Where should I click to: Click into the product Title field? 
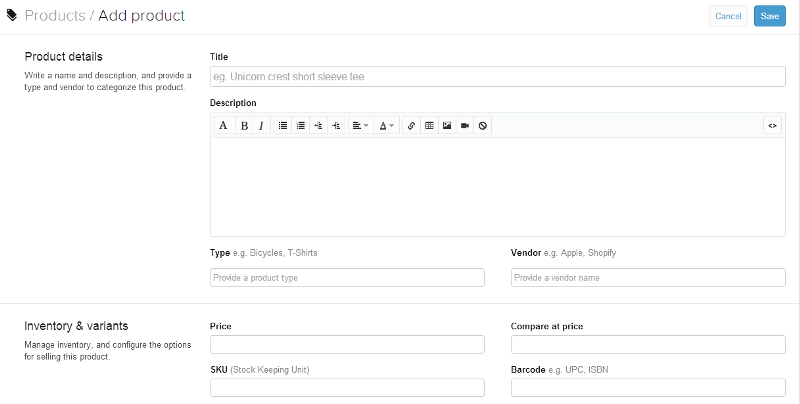coord(497,77)
